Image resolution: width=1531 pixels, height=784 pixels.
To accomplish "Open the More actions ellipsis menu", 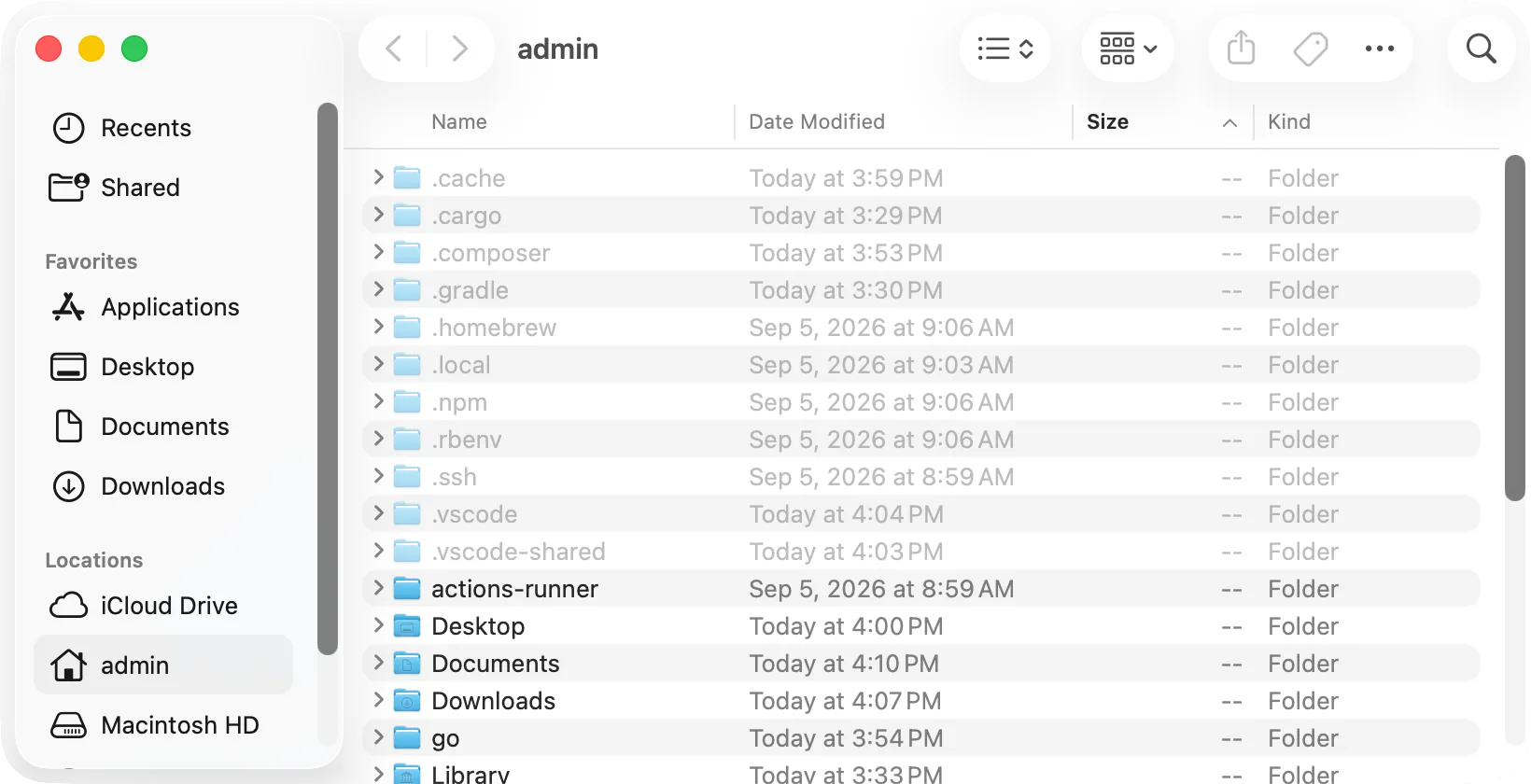I will point(1380,49).
